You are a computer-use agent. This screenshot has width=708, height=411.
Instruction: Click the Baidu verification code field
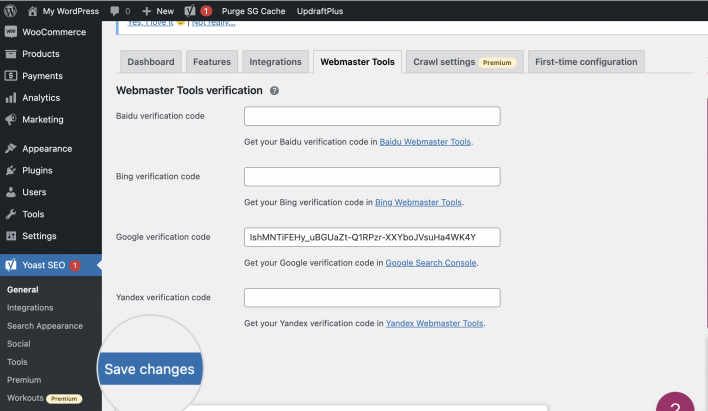(372, 116)
